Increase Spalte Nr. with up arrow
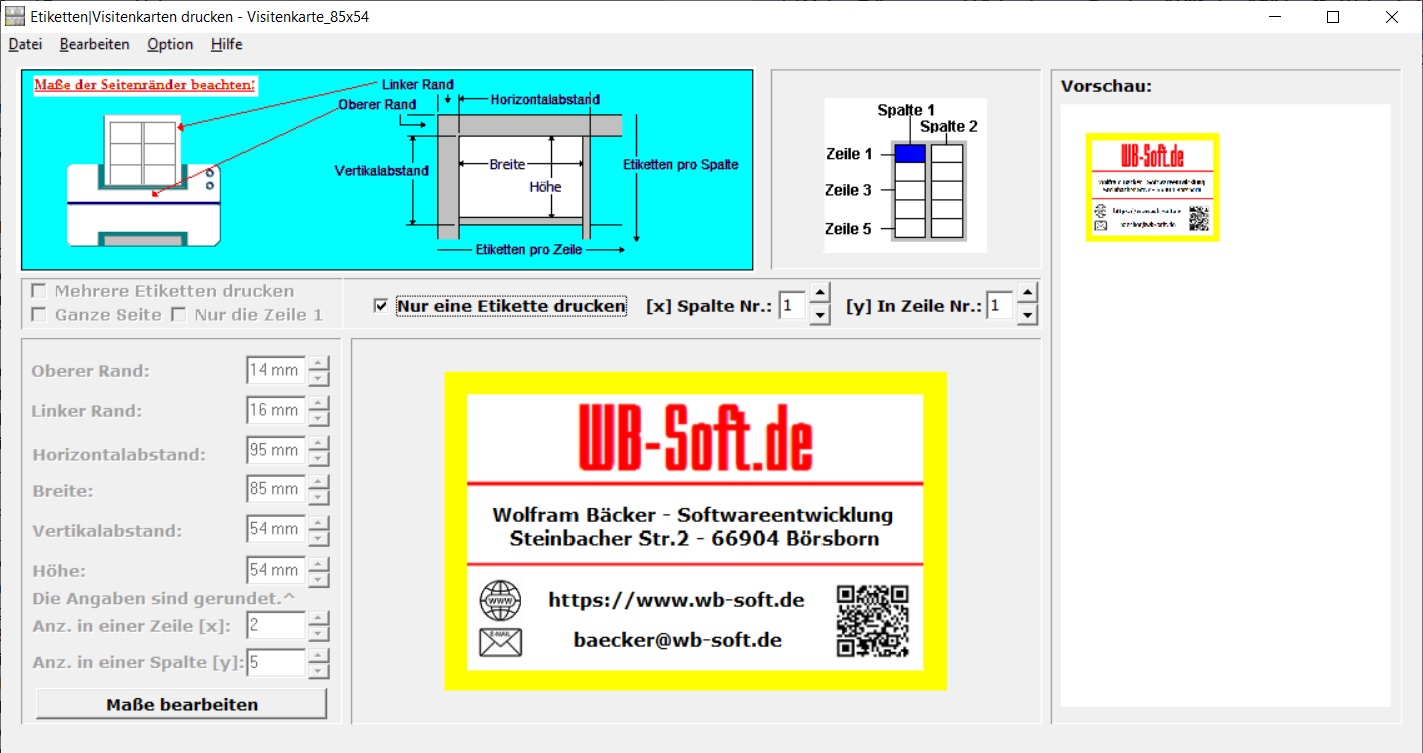The height and width of the screenshot is (753, 1423). click(819, 294)
